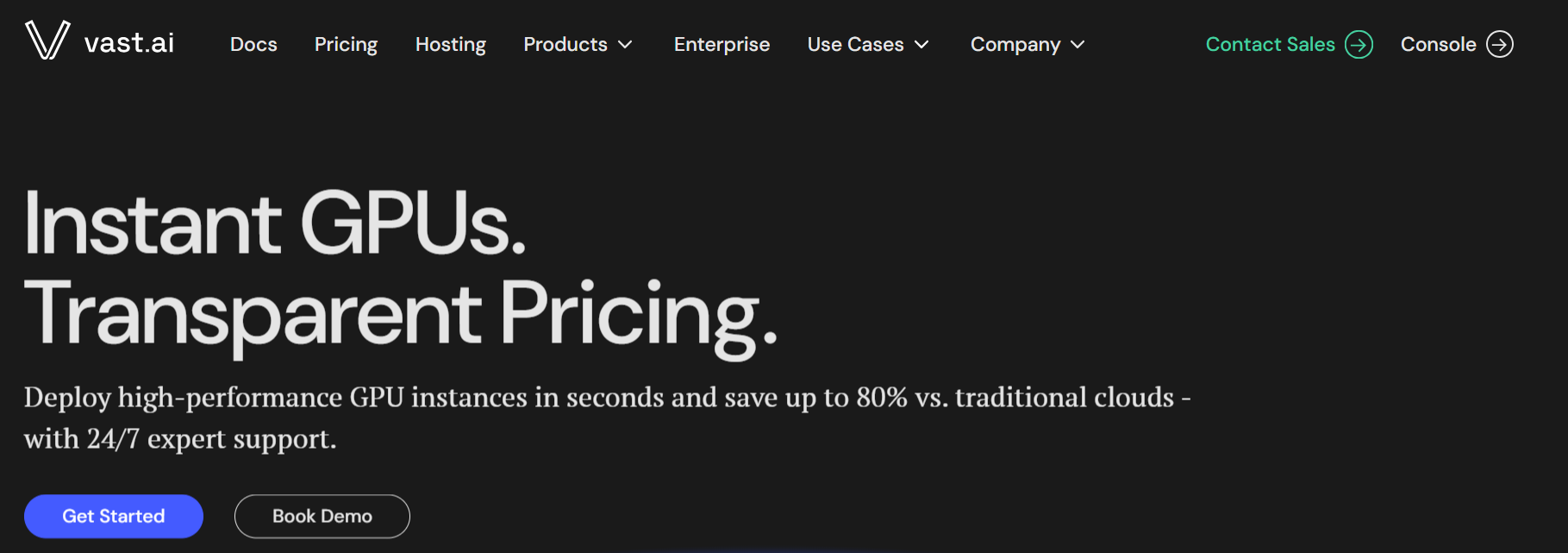
Task: Click the arrow icon inside the Console button
Action: [1501, 43]
